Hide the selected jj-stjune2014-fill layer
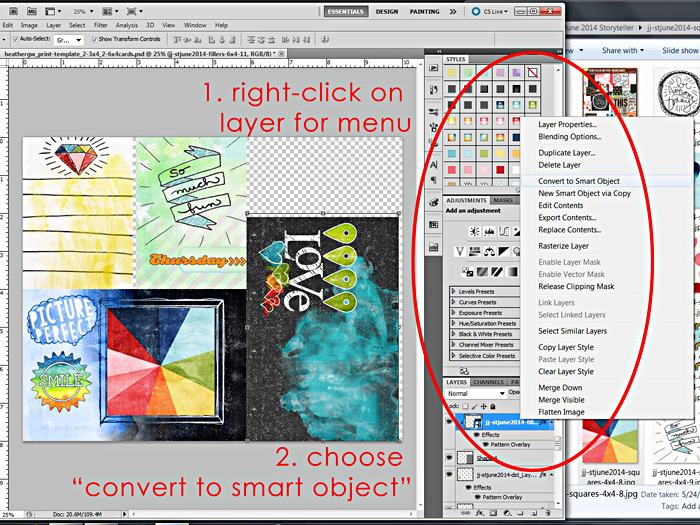Screen dimensions: 700x525 tap(450, 421)
